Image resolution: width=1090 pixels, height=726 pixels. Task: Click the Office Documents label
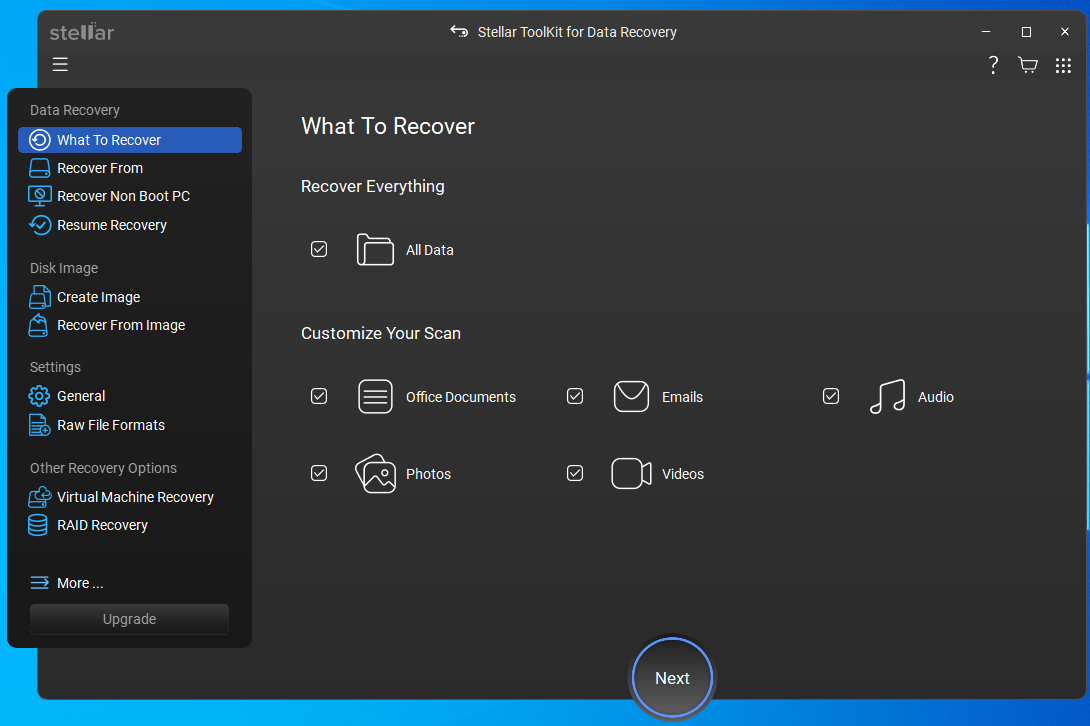pos(461,396)
